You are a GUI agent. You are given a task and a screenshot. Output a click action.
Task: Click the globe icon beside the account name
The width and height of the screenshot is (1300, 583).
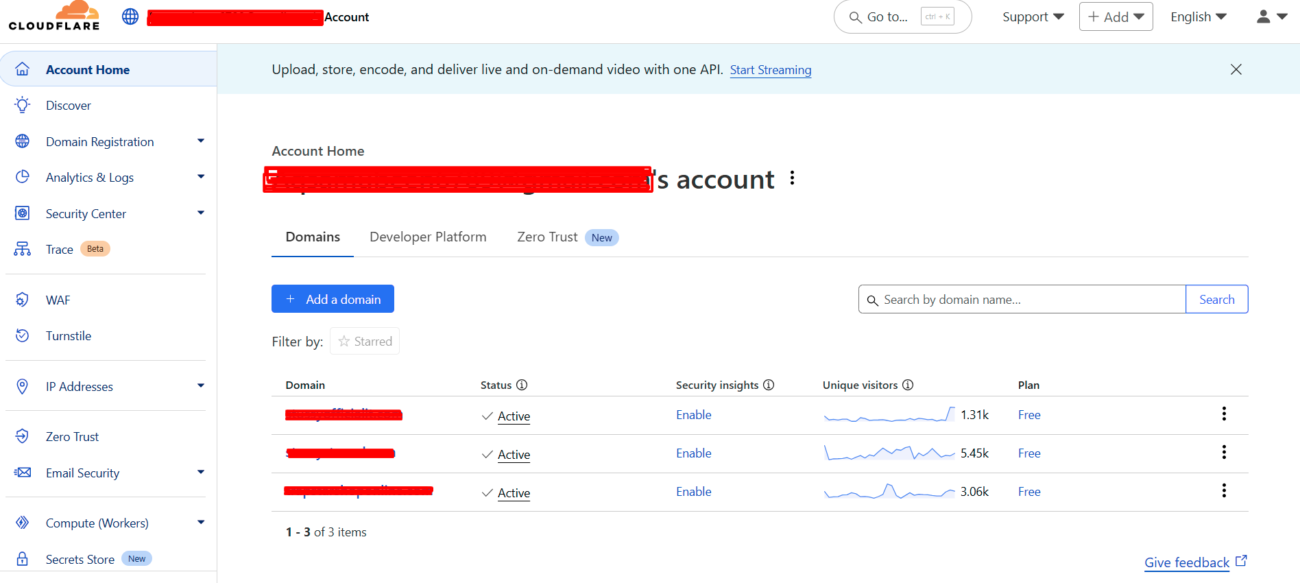click(x=130, y=17)
